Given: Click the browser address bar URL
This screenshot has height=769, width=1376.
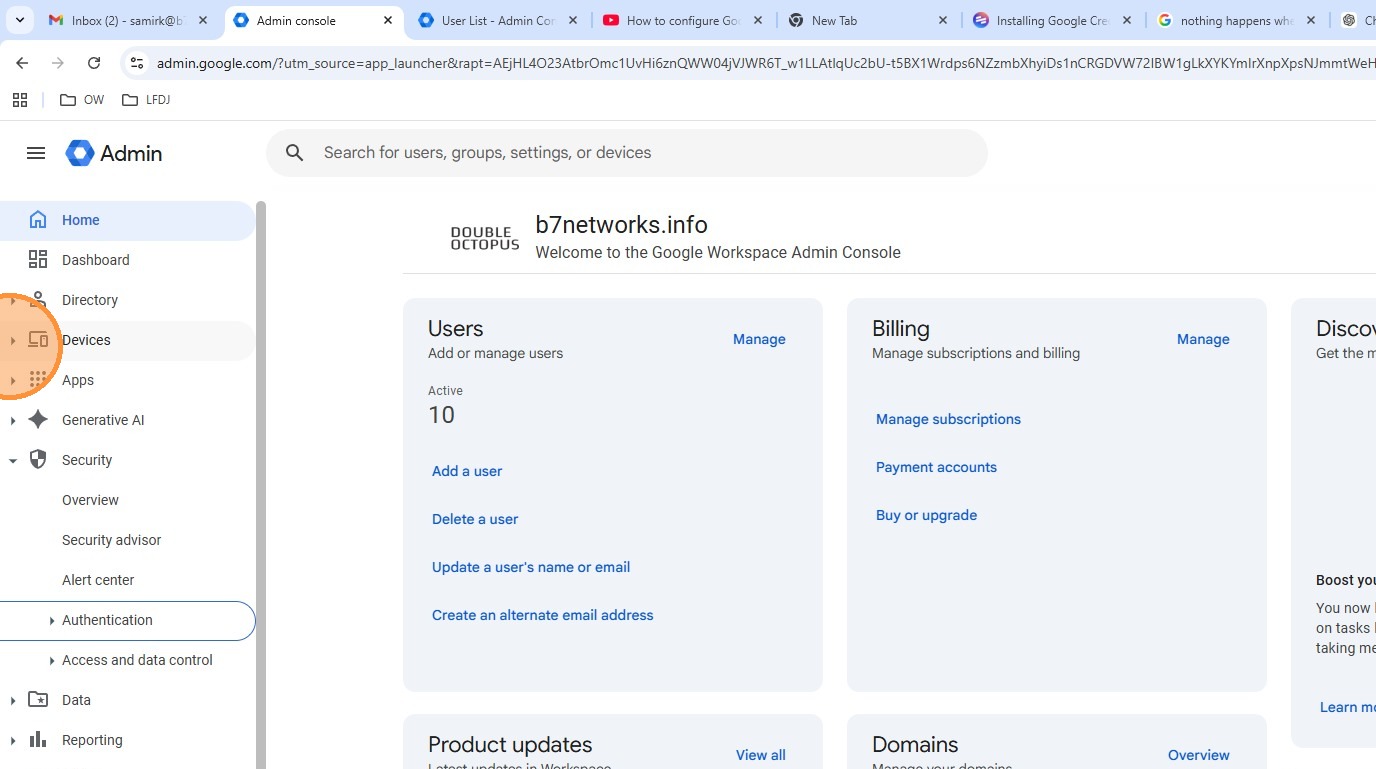Looking at the screenshot, I should tap(766, 63).
